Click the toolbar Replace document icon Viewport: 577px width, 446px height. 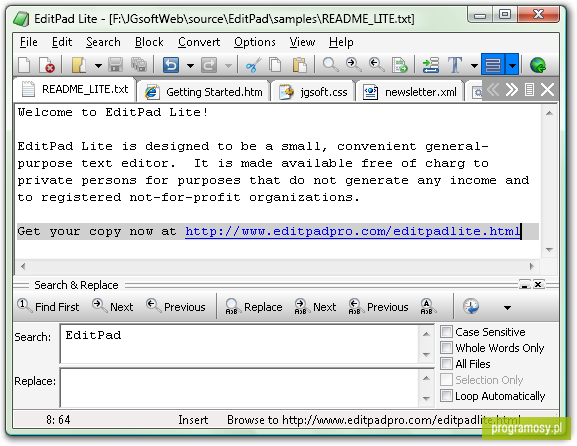[400, 66]
